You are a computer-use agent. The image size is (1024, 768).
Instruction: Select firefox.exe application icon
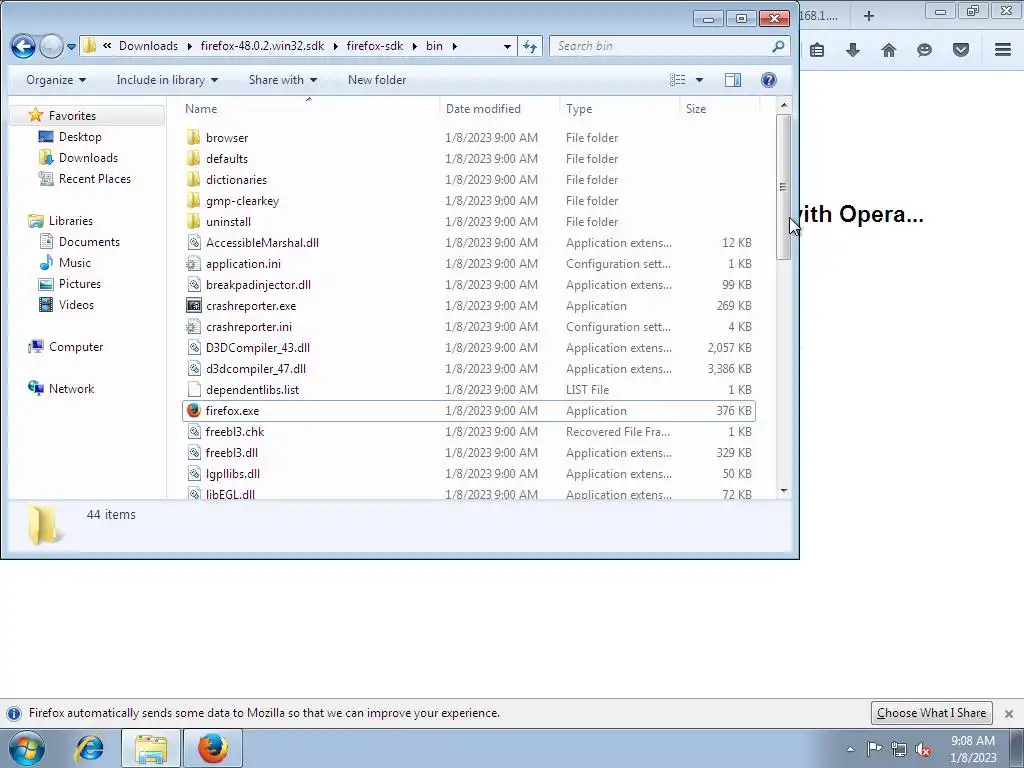point(193,411)
